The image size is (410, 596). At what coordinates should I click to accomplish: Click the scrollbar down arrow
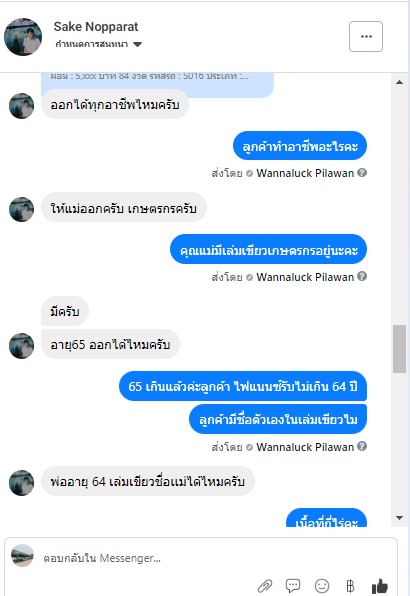pos(399,518)
